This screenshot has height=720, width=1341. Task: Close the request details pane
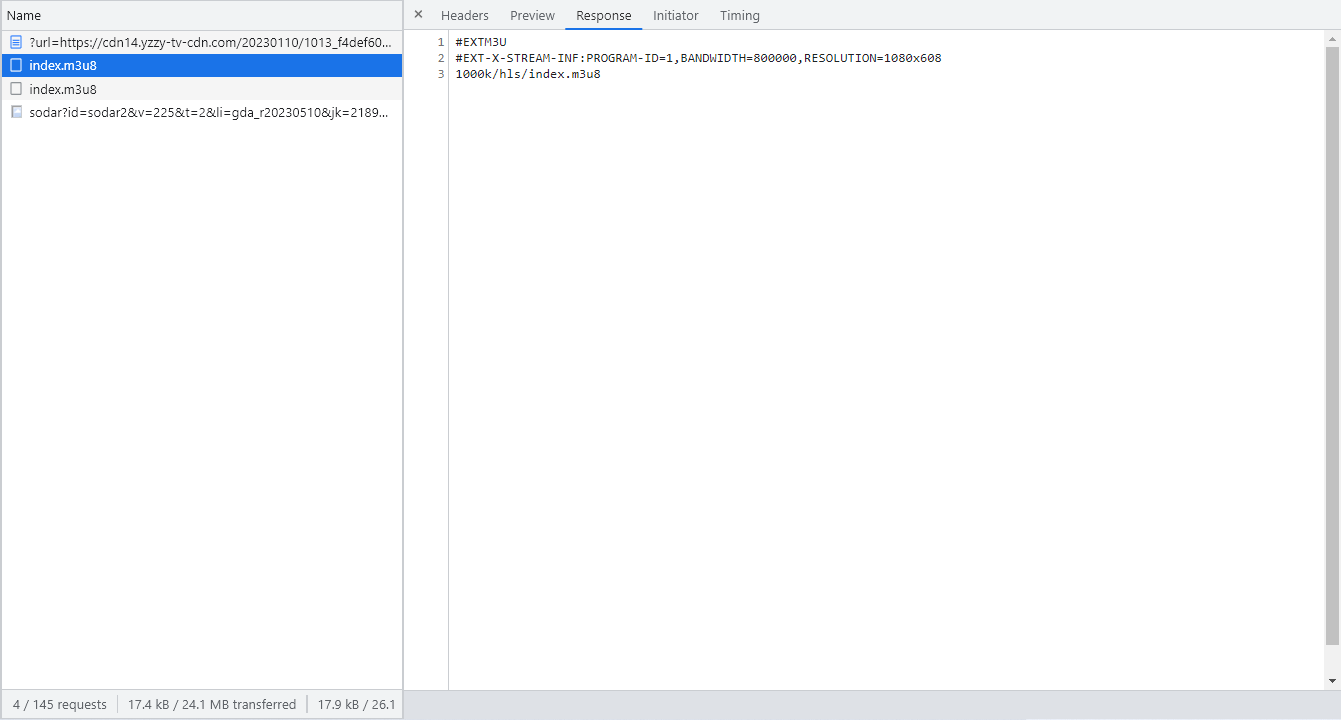pyautogui.click(x=418, y=15)
